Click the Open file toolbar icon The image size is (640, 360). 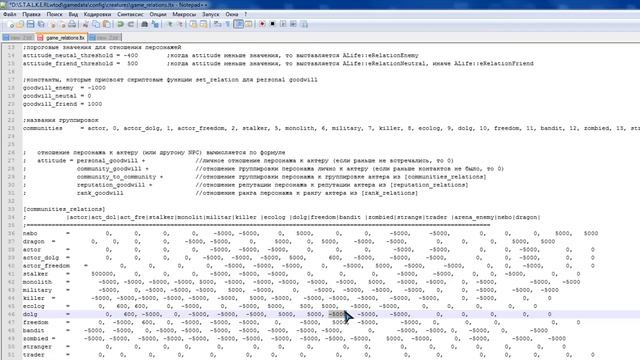point(20,24)
